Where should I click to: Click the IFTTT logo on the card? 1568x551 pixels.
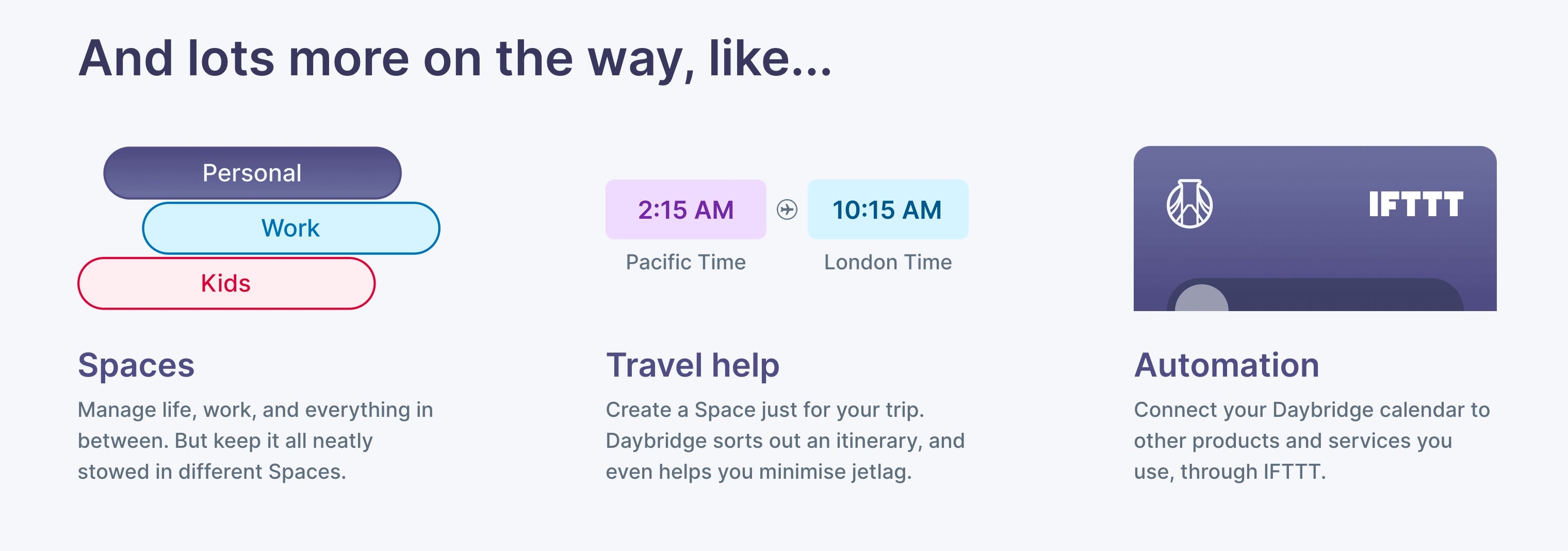tap(1416, 204)
